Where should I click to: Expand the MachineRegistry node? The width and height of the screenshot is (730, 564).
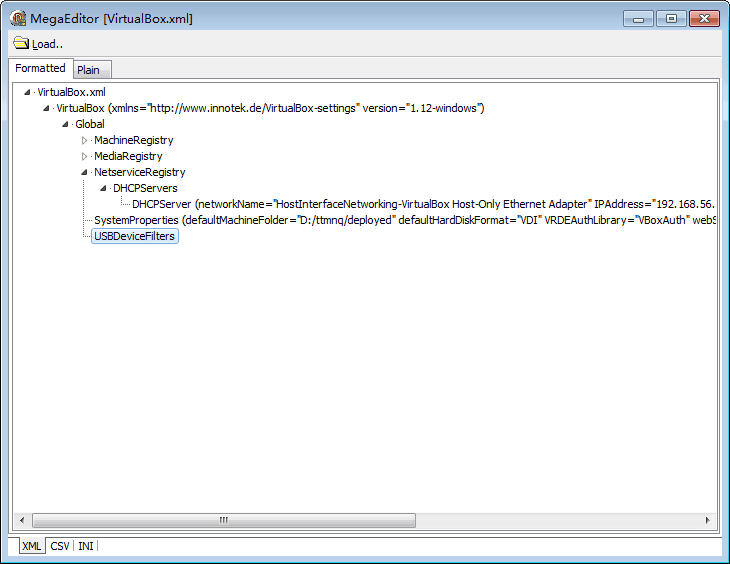84,140
